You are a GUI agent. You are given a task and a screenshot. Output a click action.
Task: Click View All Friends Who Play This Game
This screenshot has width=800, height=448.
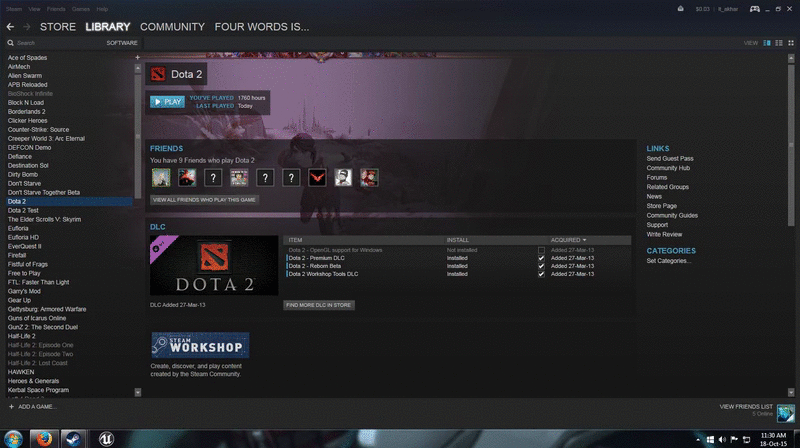tap(204, 200)
